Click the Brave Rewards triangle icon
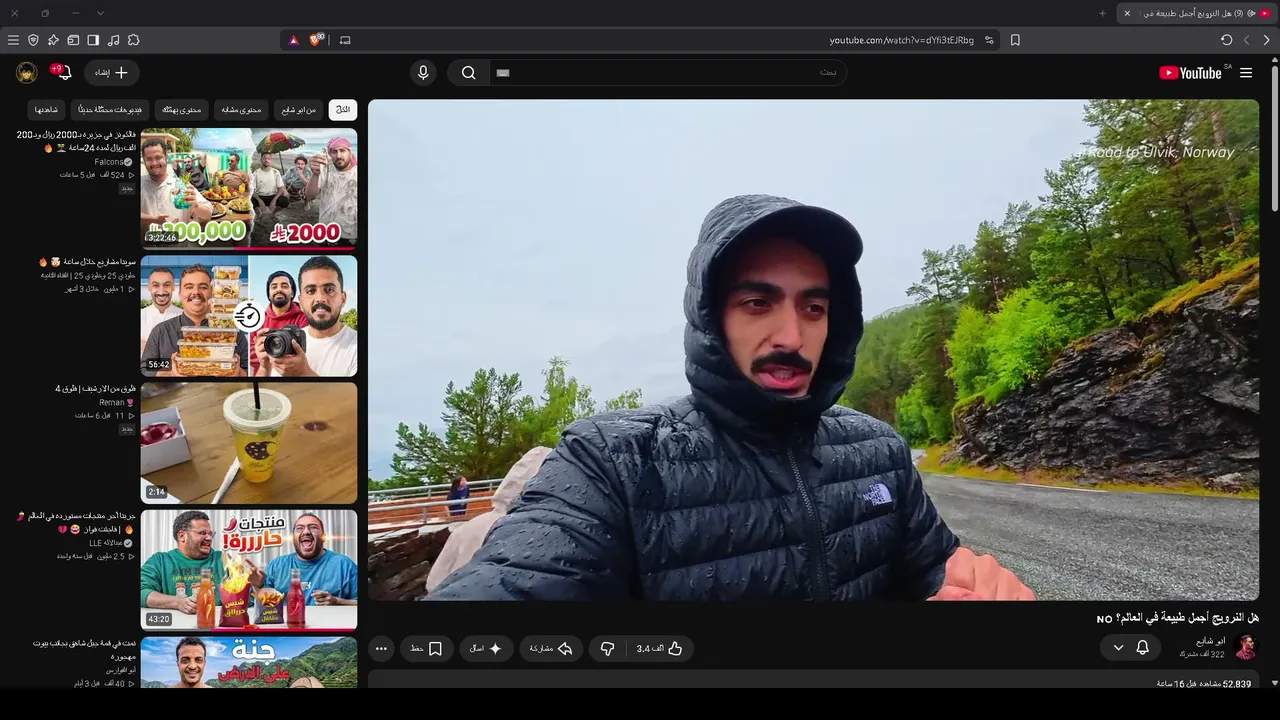 (293, 40)
